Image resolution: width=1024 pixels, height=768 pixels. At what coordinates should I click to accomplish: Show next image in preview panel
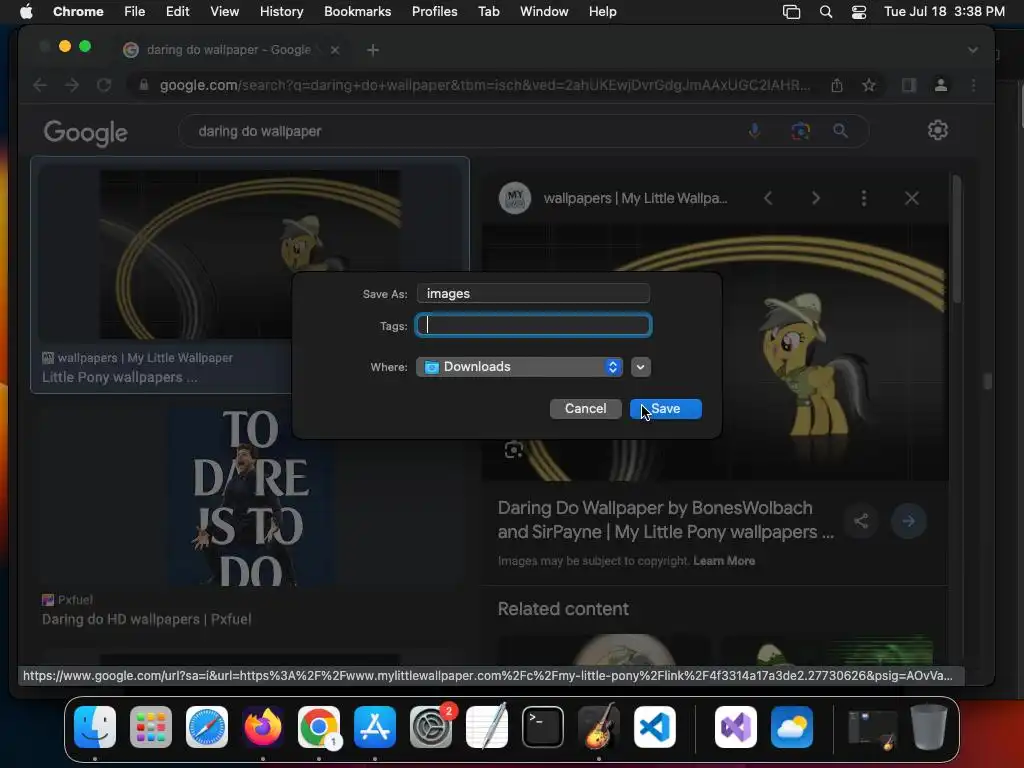pos(816,198)
